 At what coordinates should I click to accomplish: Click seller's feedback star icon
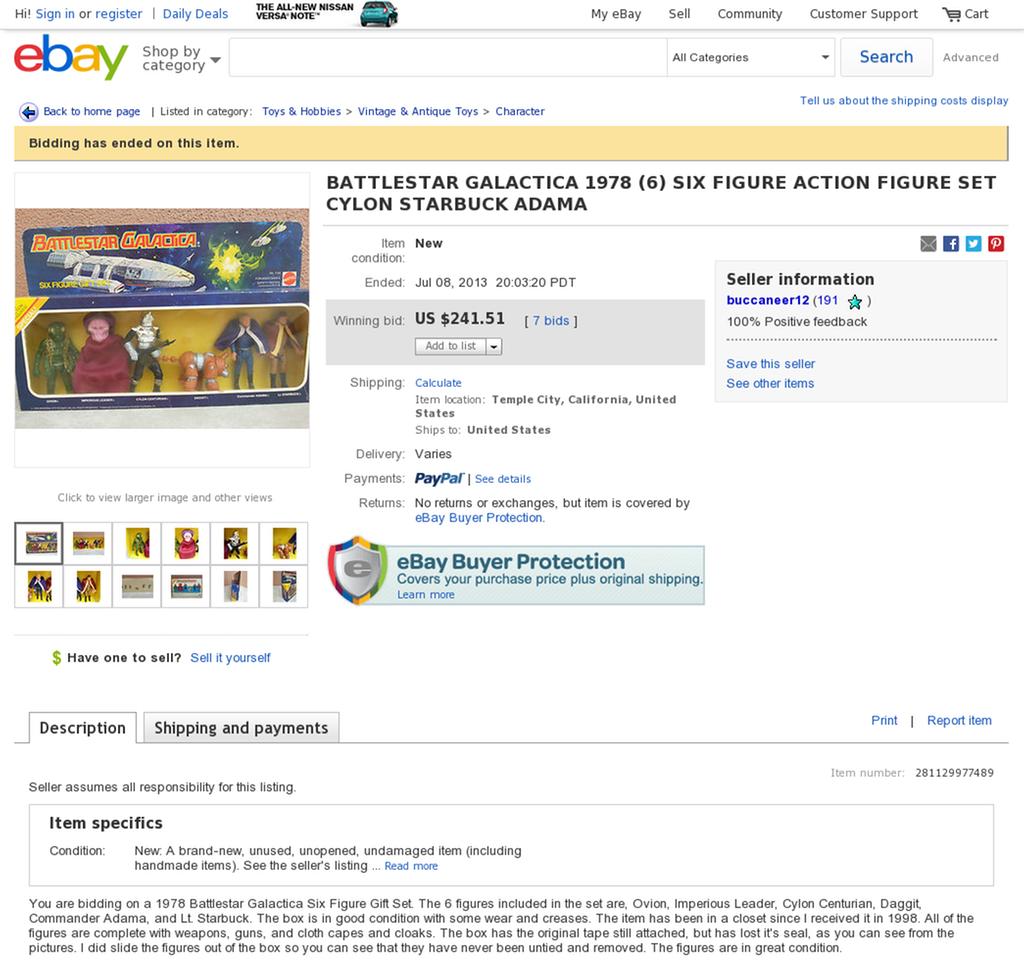coord(854,301)
